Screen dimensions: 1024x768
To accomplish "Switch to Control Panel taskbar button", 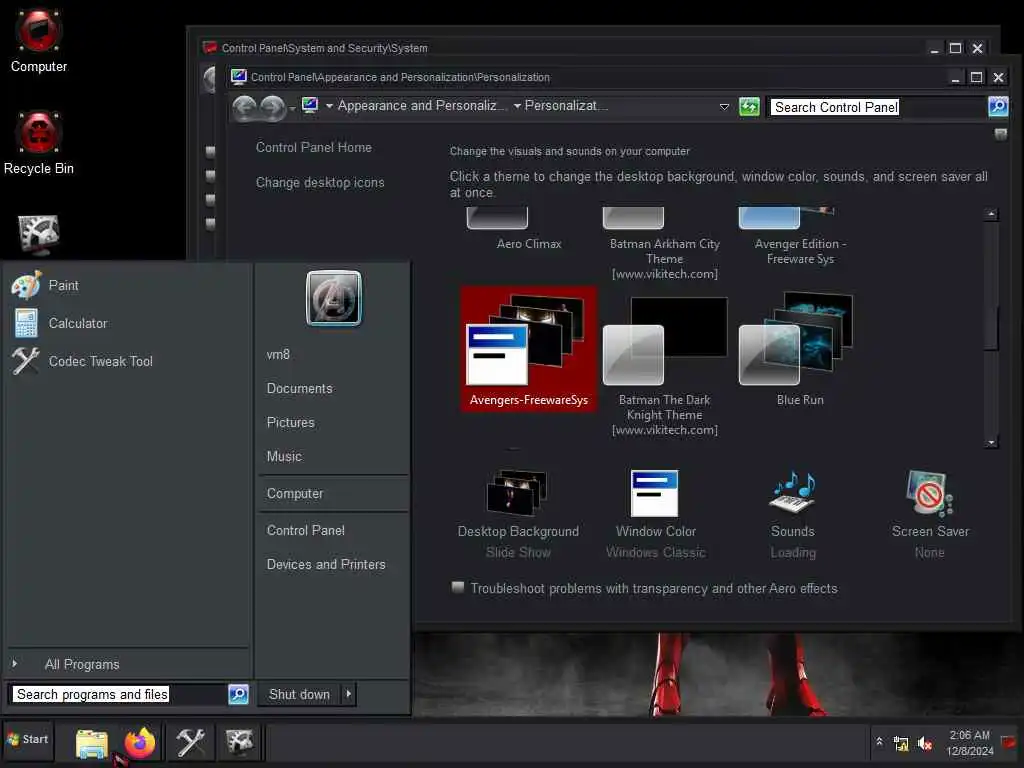I will pos(239,743).
